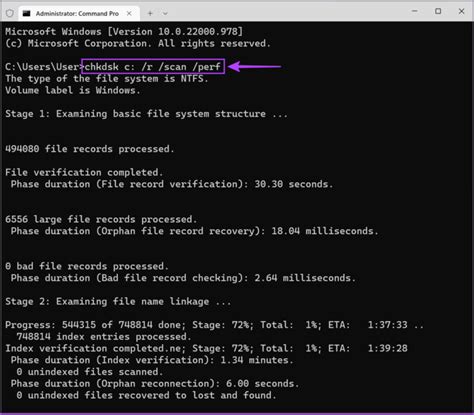Click '6556 large file records processed.' line
This screenshot has width=474, height=415.
point(101,219)
